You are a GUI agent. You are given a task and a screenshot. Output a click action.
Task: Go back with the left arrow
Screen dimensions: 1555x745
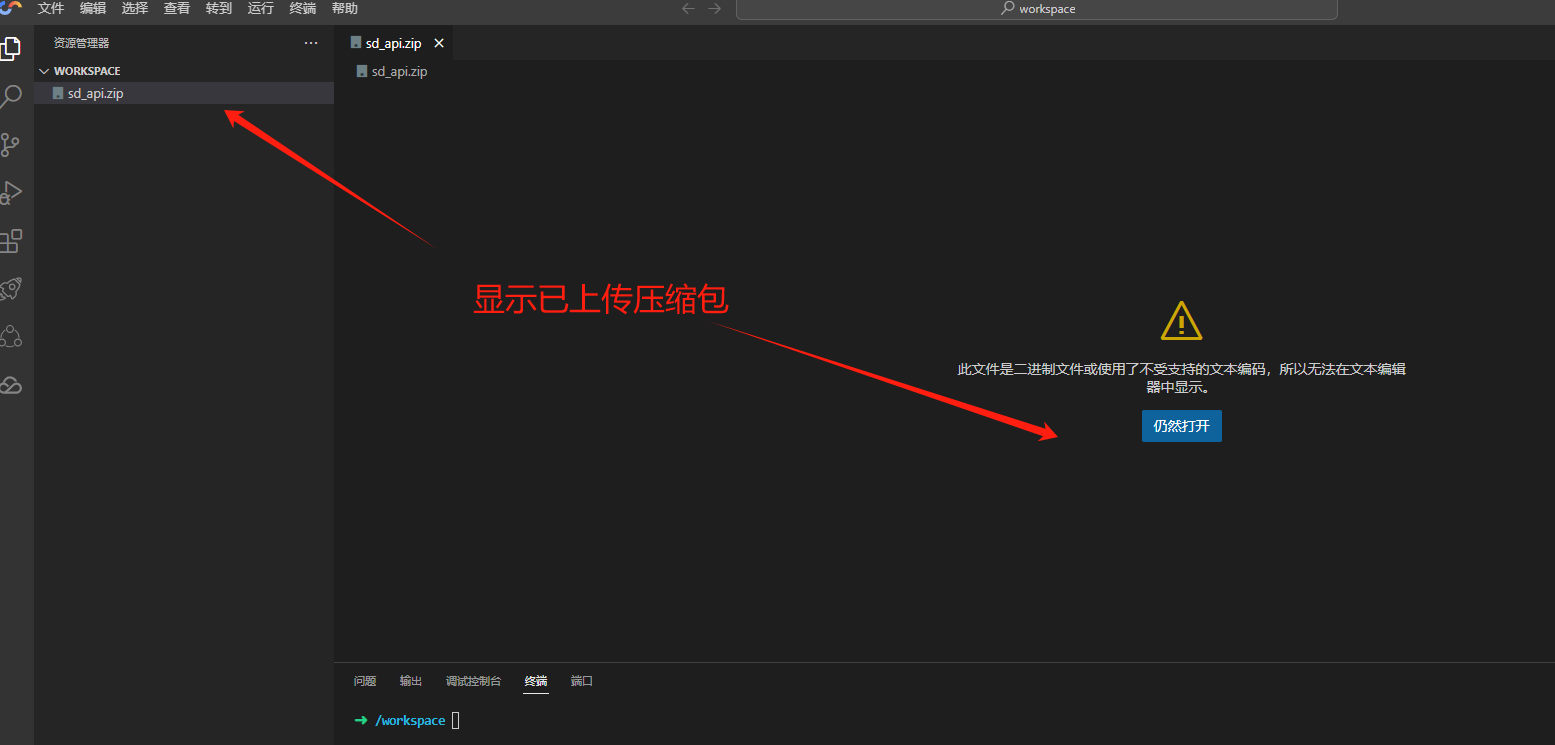688,8
